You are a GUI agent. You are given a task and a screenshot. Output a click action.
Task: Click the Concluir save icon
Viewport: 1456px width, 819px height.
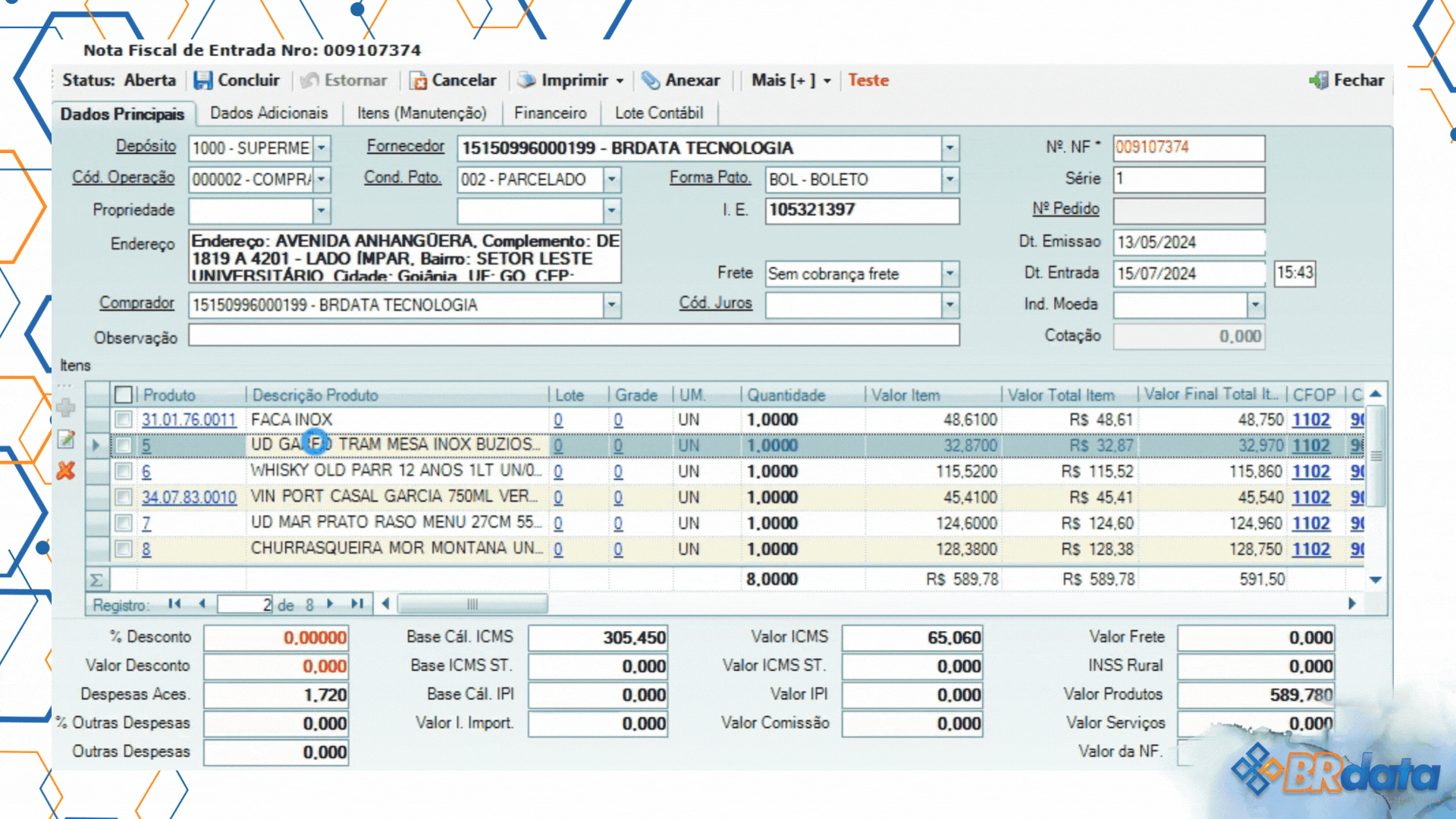tap(203, 80)
